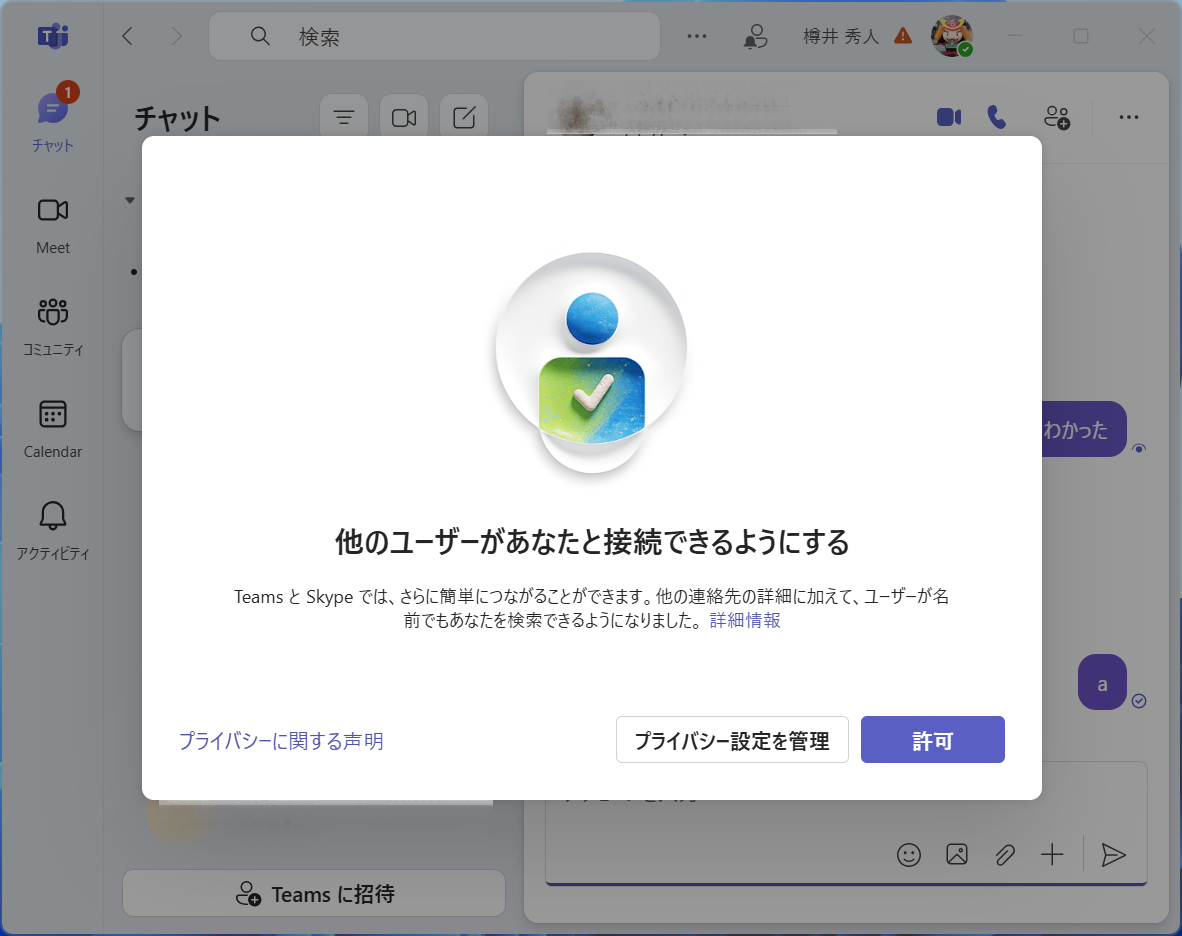Start a Meet Now video session

pos(403,116)
